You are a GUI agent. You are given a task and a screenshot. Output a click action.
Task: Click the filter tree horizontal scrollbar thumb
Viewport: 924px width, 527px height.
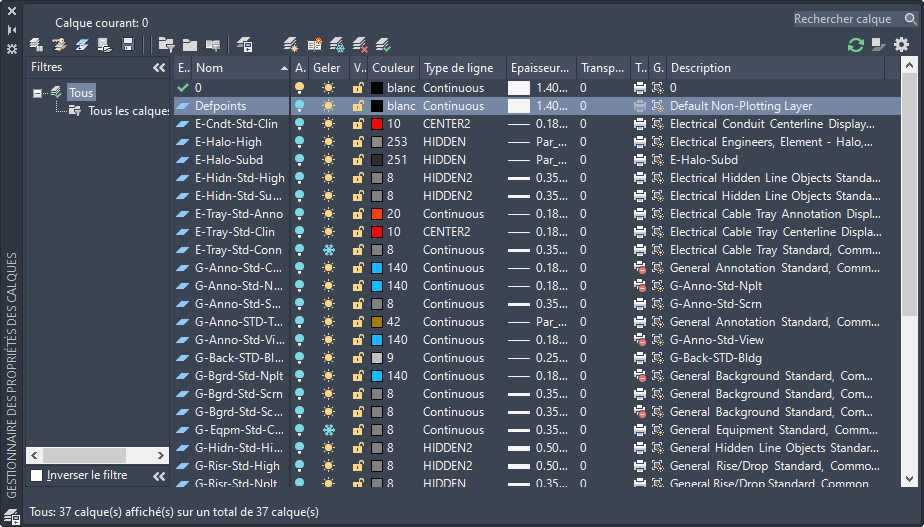click(x=84, y=455)
